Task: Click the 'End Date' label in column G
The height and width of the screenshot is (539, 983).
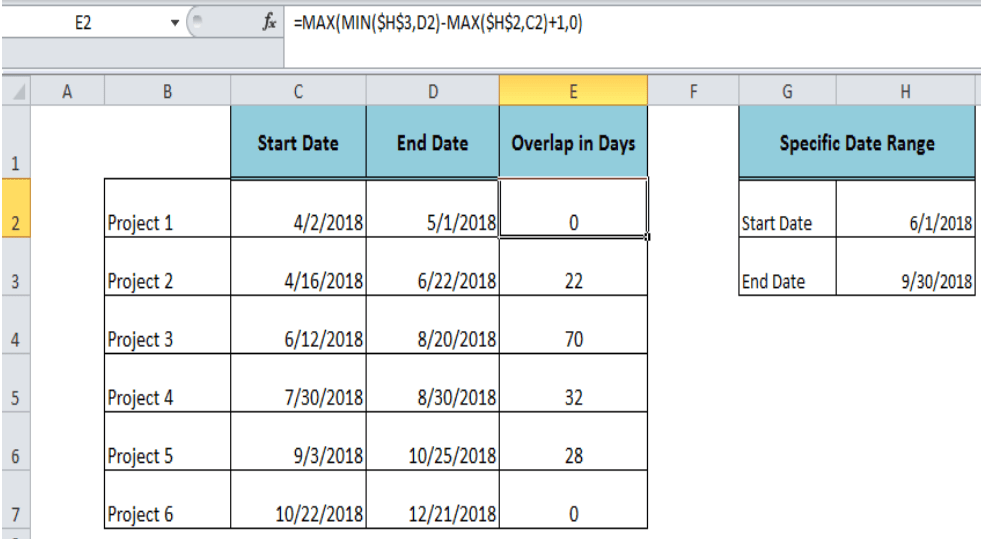Action: click(787, 266)
